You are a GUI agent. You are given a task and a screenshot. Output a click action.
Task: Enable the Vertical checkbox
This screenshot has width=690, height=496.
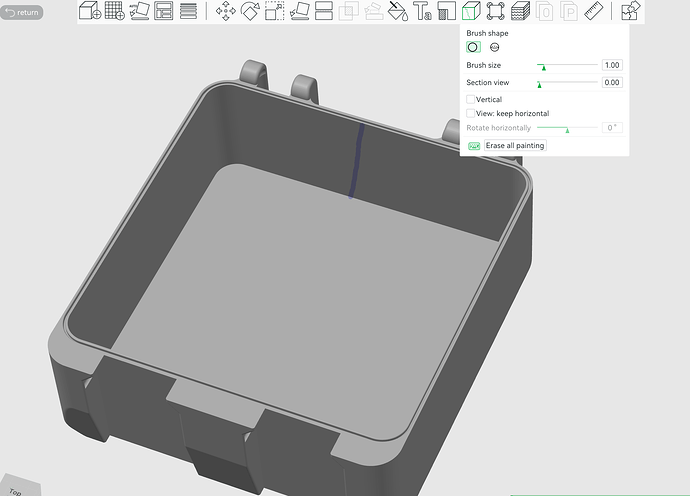470,99
